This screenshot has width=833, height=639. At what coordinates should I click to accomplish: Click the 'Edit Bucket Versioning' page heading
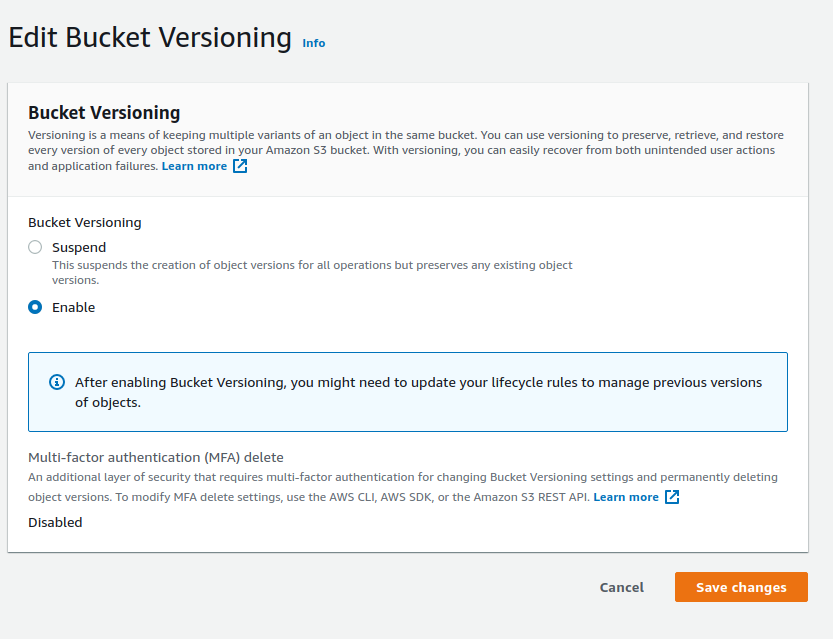[150, 38]
